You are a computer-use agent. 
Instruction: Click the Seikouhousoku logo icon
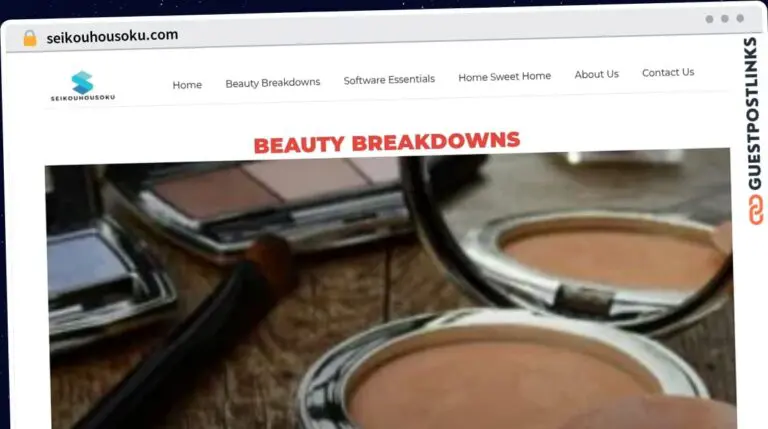pos(82,82)
